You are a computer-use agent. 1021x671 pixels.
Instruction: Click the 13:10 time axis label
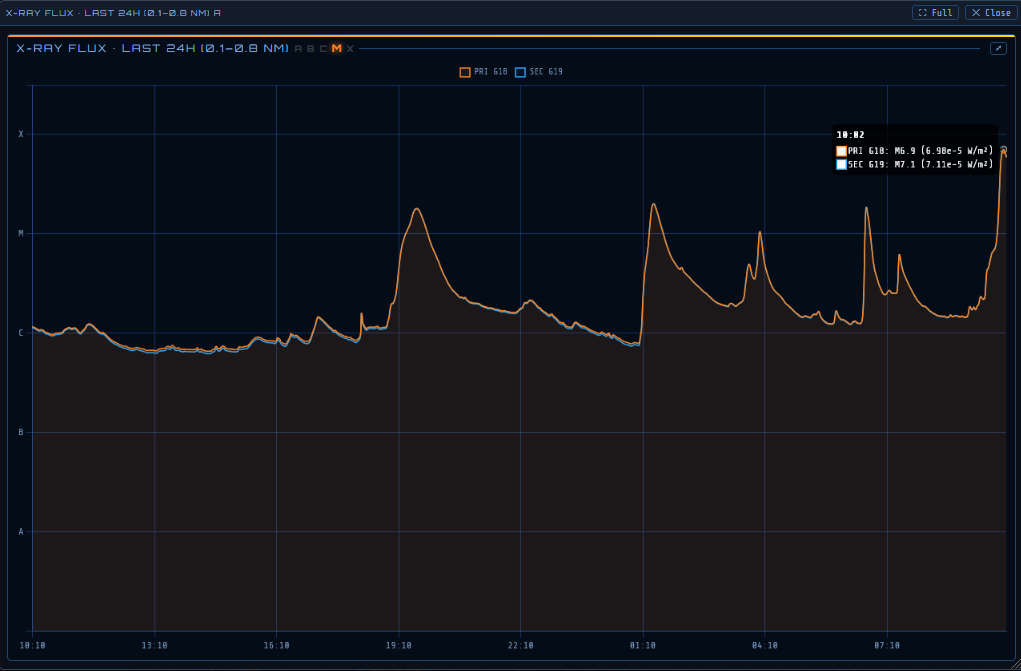point(154,646)
